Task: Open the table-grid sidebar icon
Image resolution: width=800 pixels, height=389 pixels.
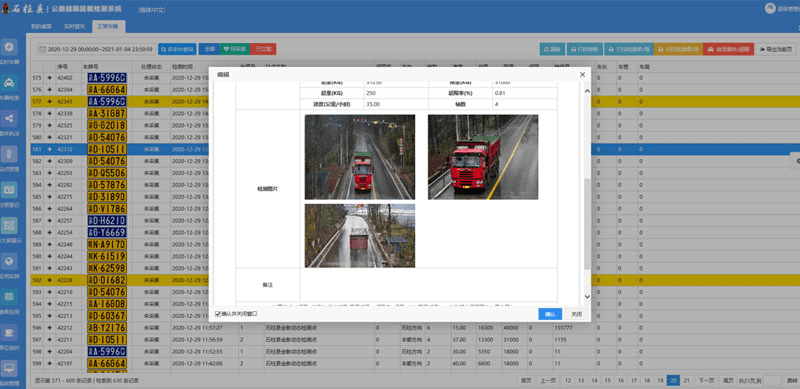Action: 9,297
